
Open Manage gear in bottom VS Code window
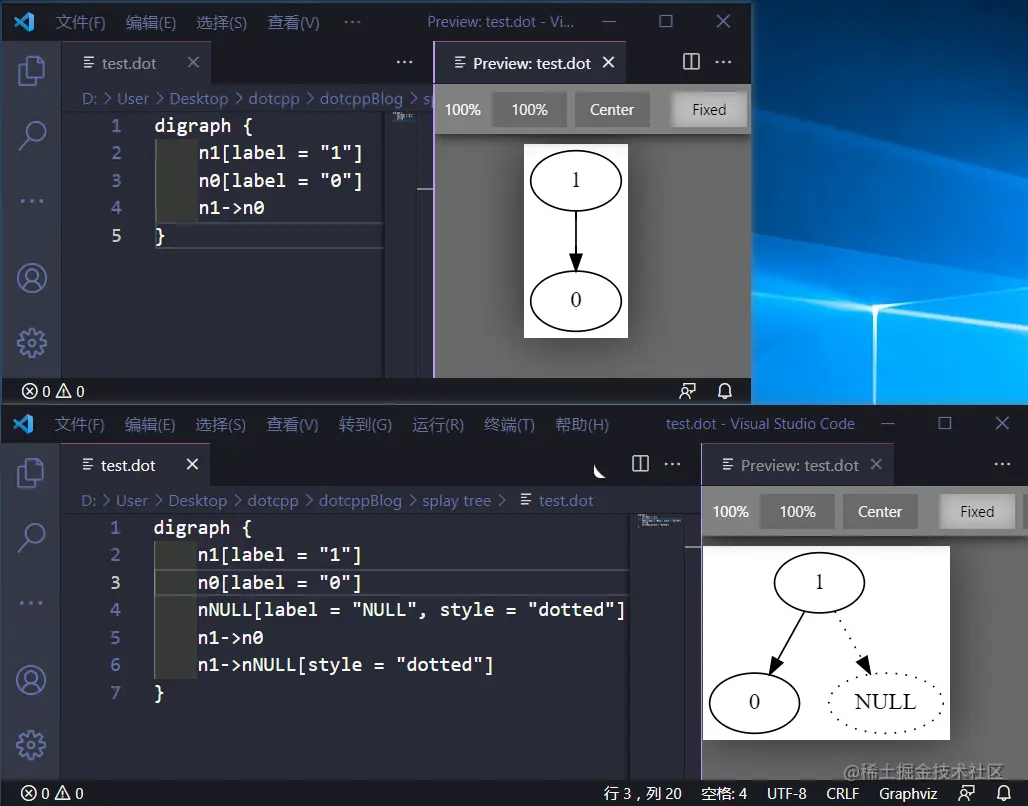point(30,744)
